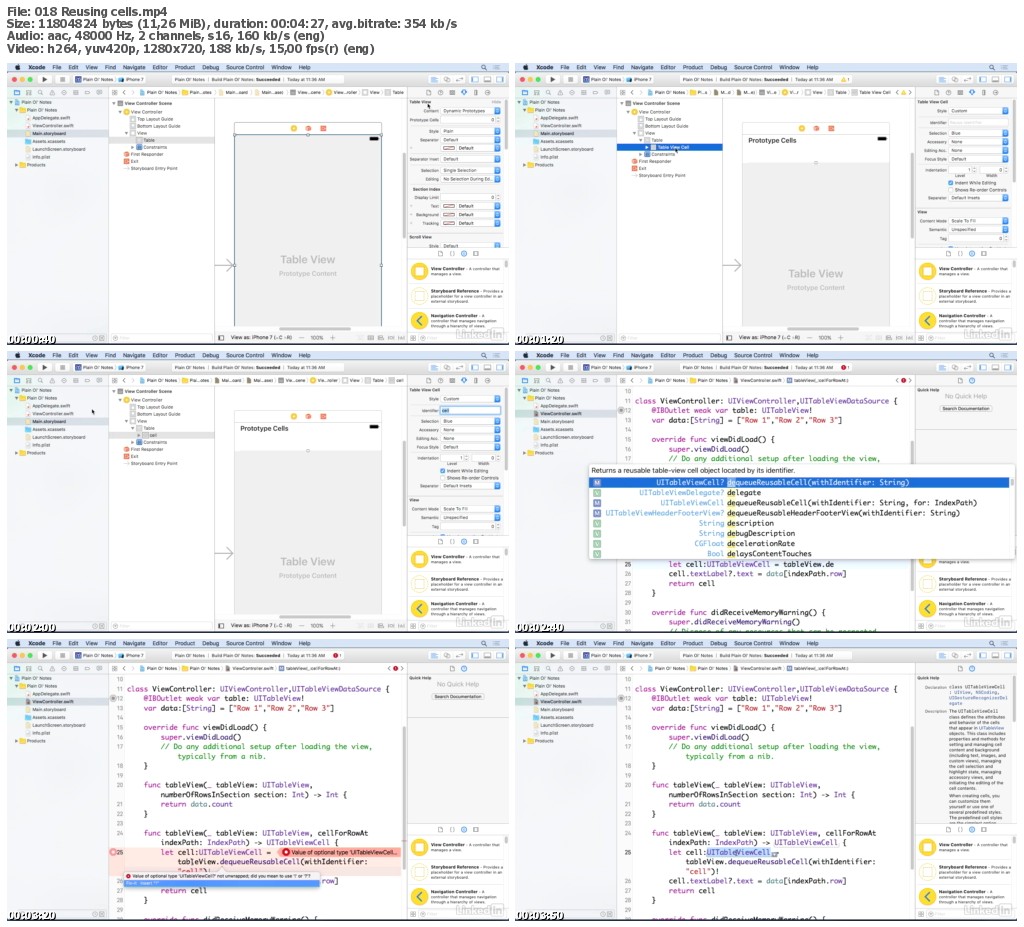The image size is (1024, 927).
Task: Toggle Indent While Editing in 00:01:20 frame
Action: (x=951, y=183)
